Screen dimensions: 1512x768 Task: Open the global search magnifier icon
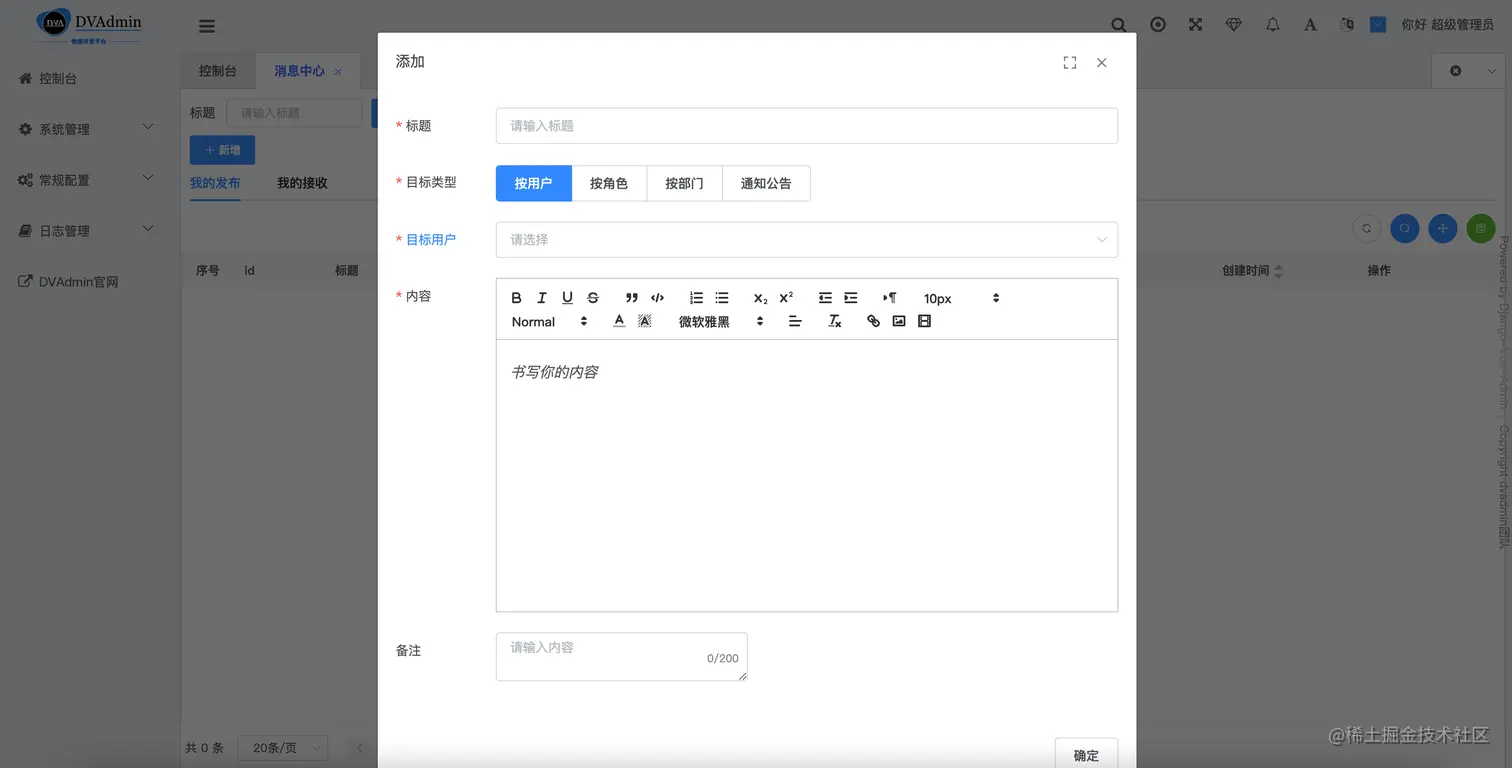[x=1118, y=24]
